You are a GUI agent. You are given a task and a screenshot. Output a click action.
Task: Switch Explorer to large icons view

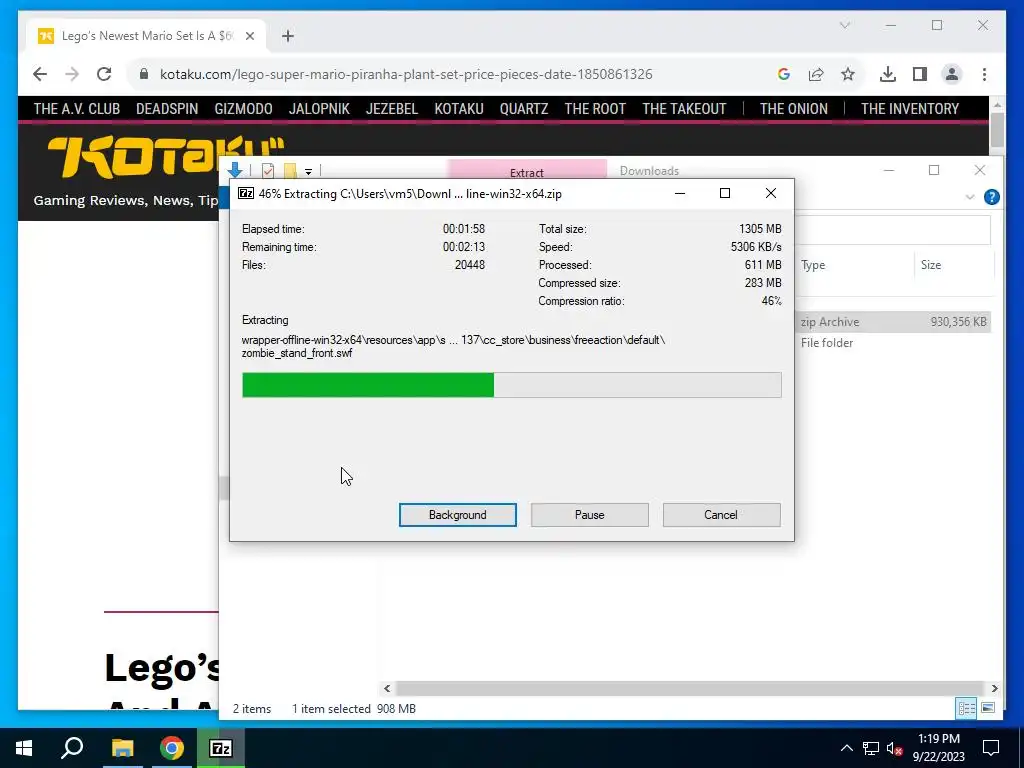[x=988, y=708]
